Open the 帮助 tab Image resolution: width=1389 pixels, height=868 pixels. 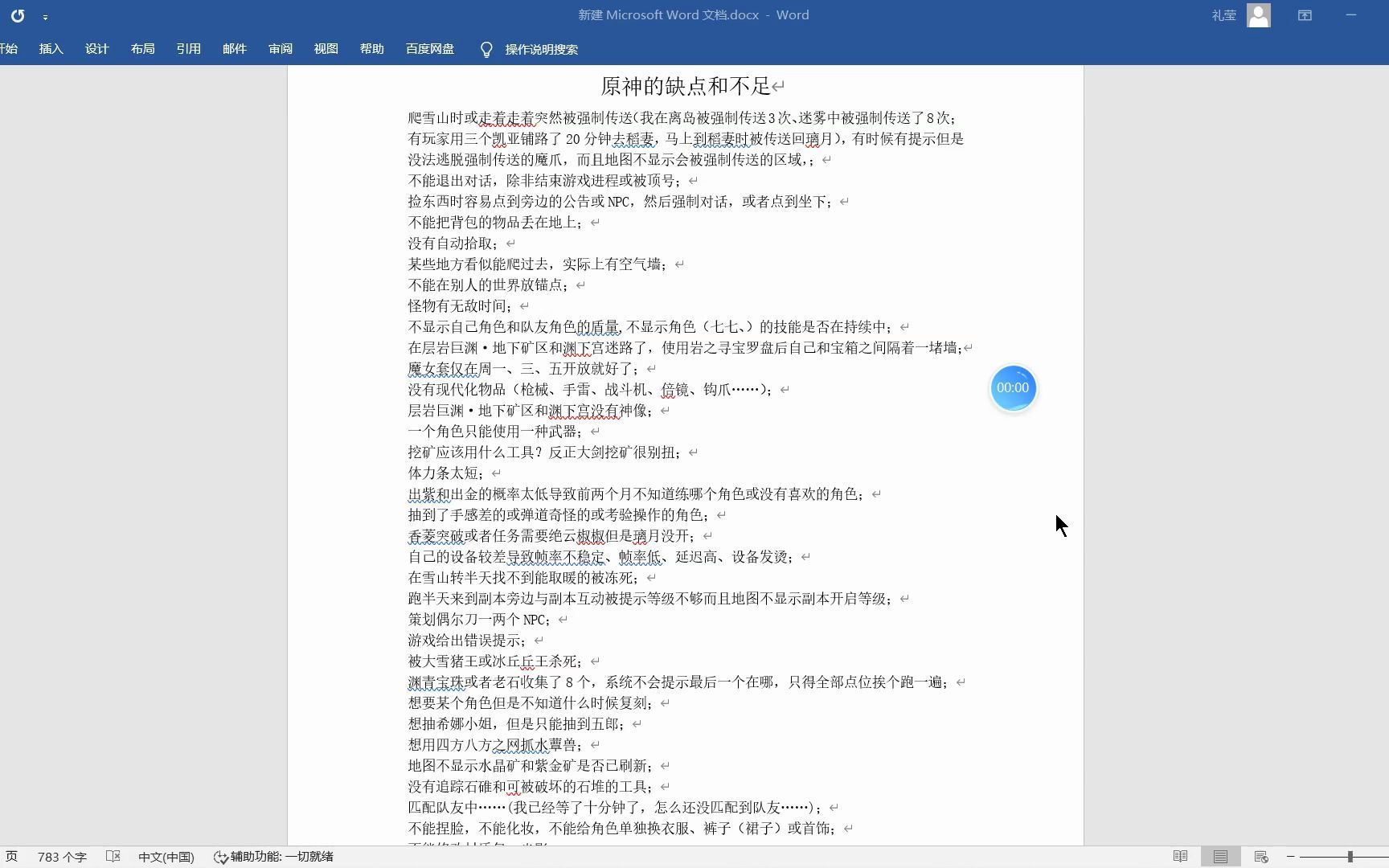[371, 49]
